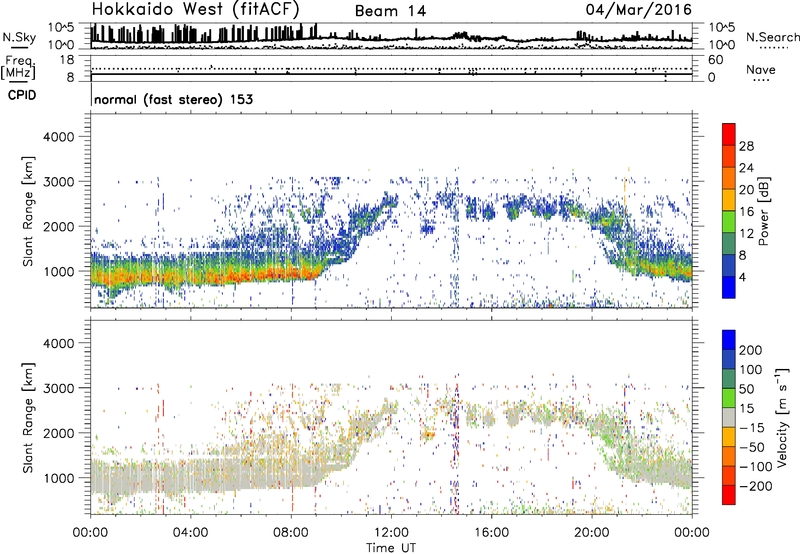Pick the red top segment of power colorbar
The height and width of the screenshot is (554, 800).
point(729,135)
